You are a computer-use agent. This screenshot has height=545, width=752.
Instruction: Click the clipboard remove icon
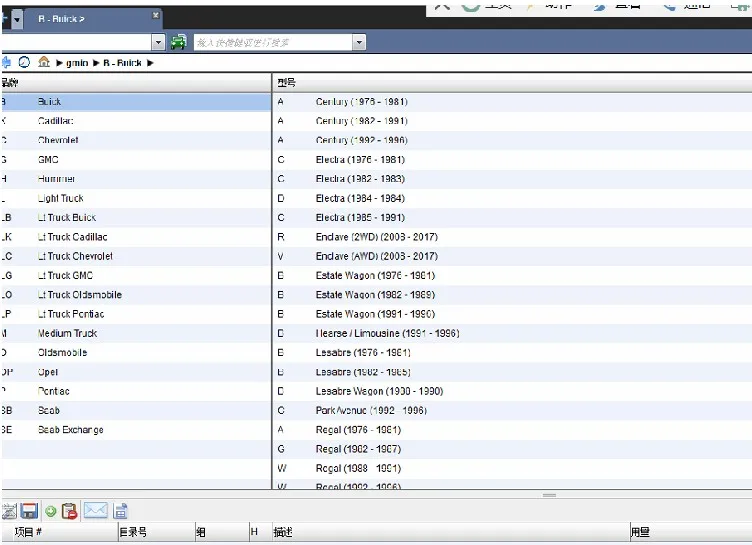click(x=70, y=511)
